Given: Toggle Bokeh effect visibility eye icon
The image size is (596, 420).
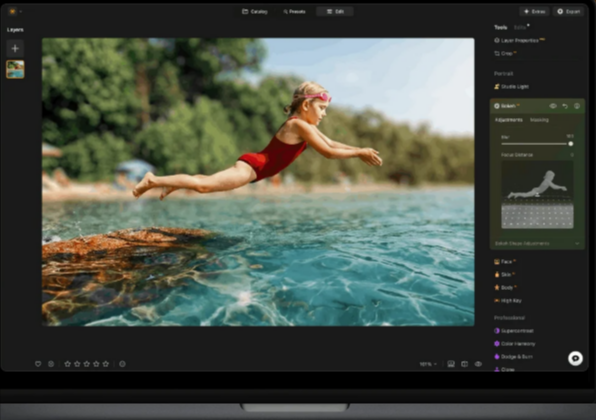Looking at the screenshot, I should (x=553, y=106).
